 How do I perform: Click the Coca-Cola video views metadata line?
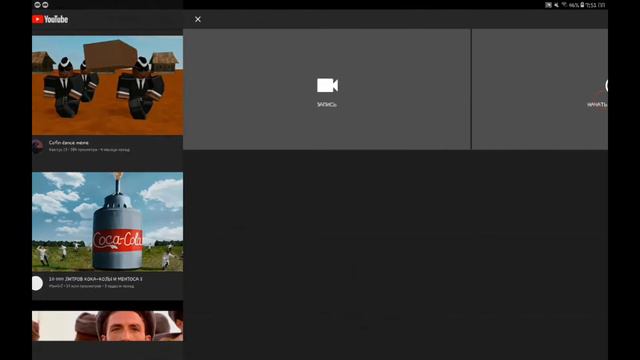(x=91, y=286)
